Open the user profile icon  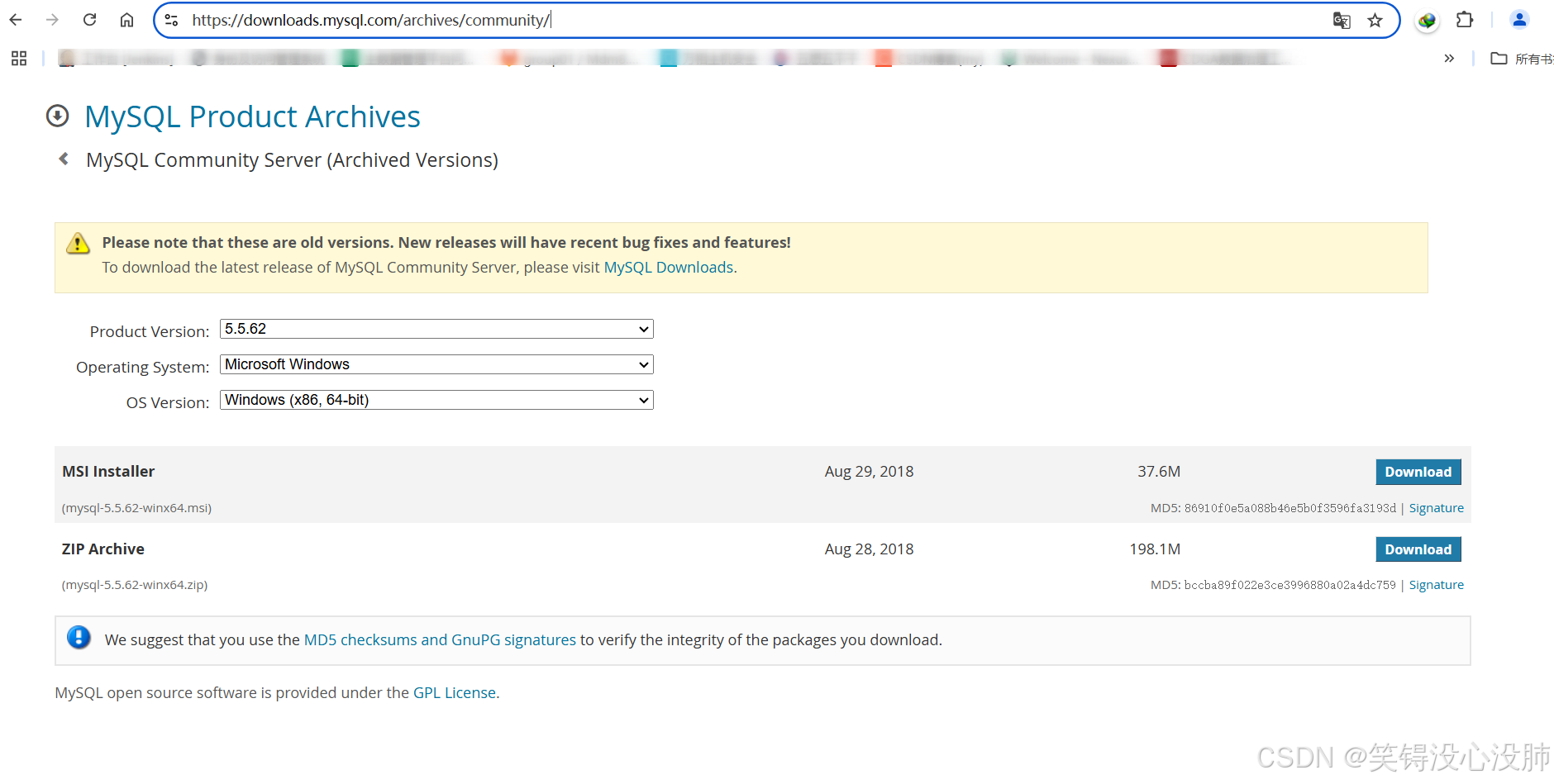[1519, 20]
